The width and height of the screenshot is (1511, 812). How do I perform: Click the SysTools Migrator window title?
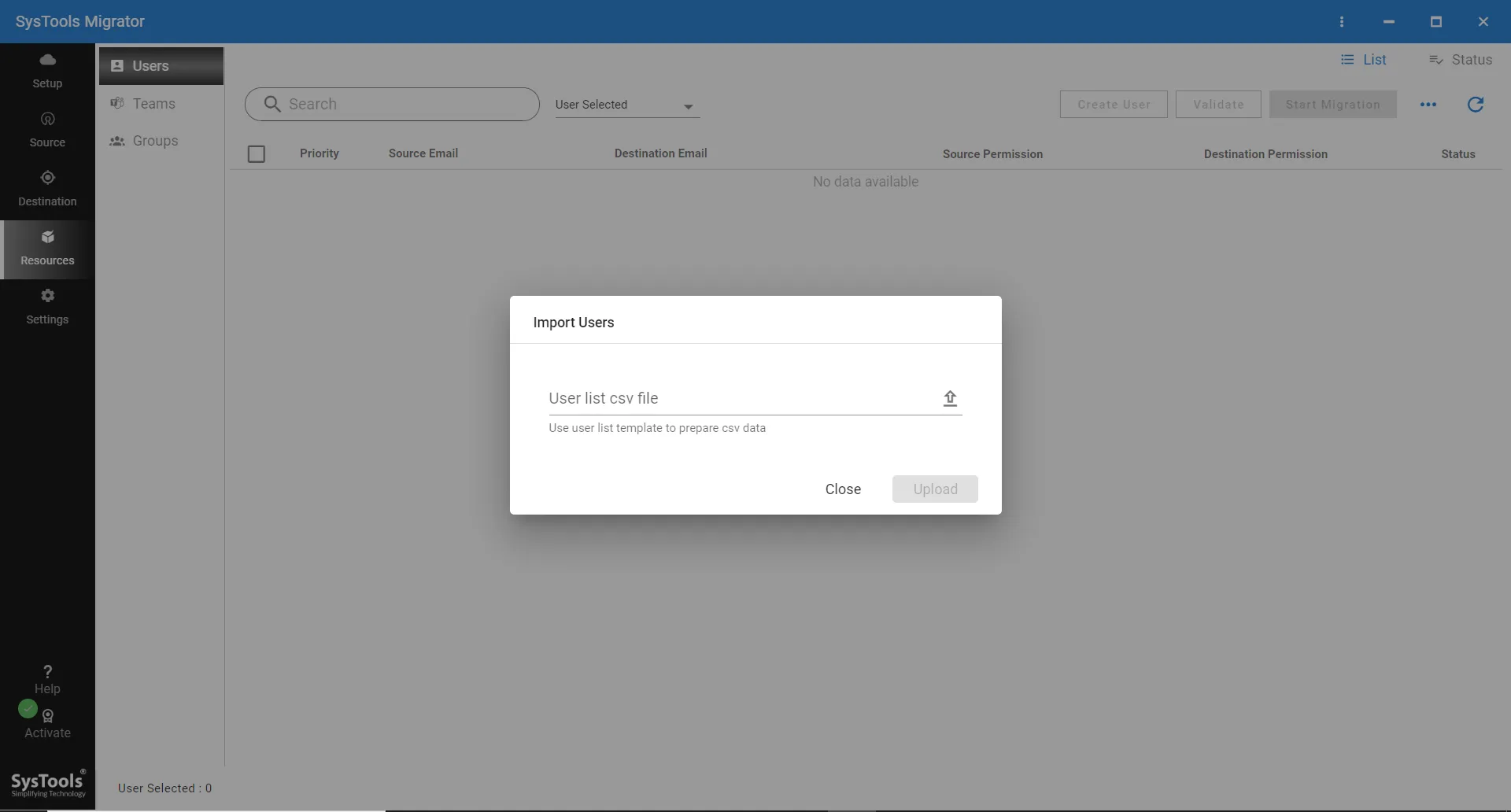(80, 21)
